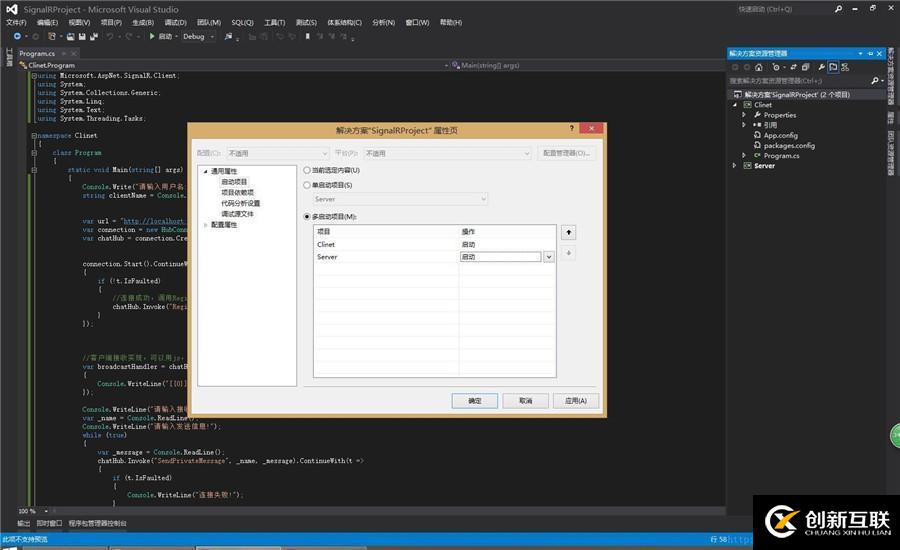
Task: Click the Solution Explorer home icon
Action: point(758,67)
